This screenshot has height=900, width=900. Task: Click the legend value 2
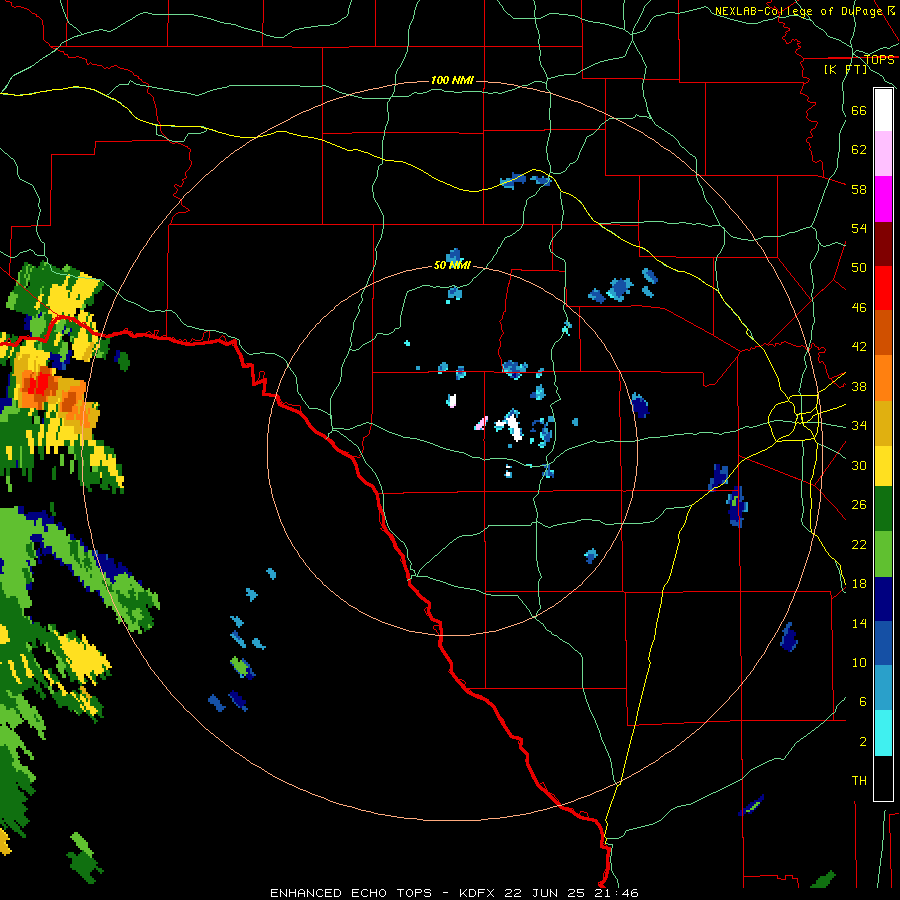(x=863, y=742)
